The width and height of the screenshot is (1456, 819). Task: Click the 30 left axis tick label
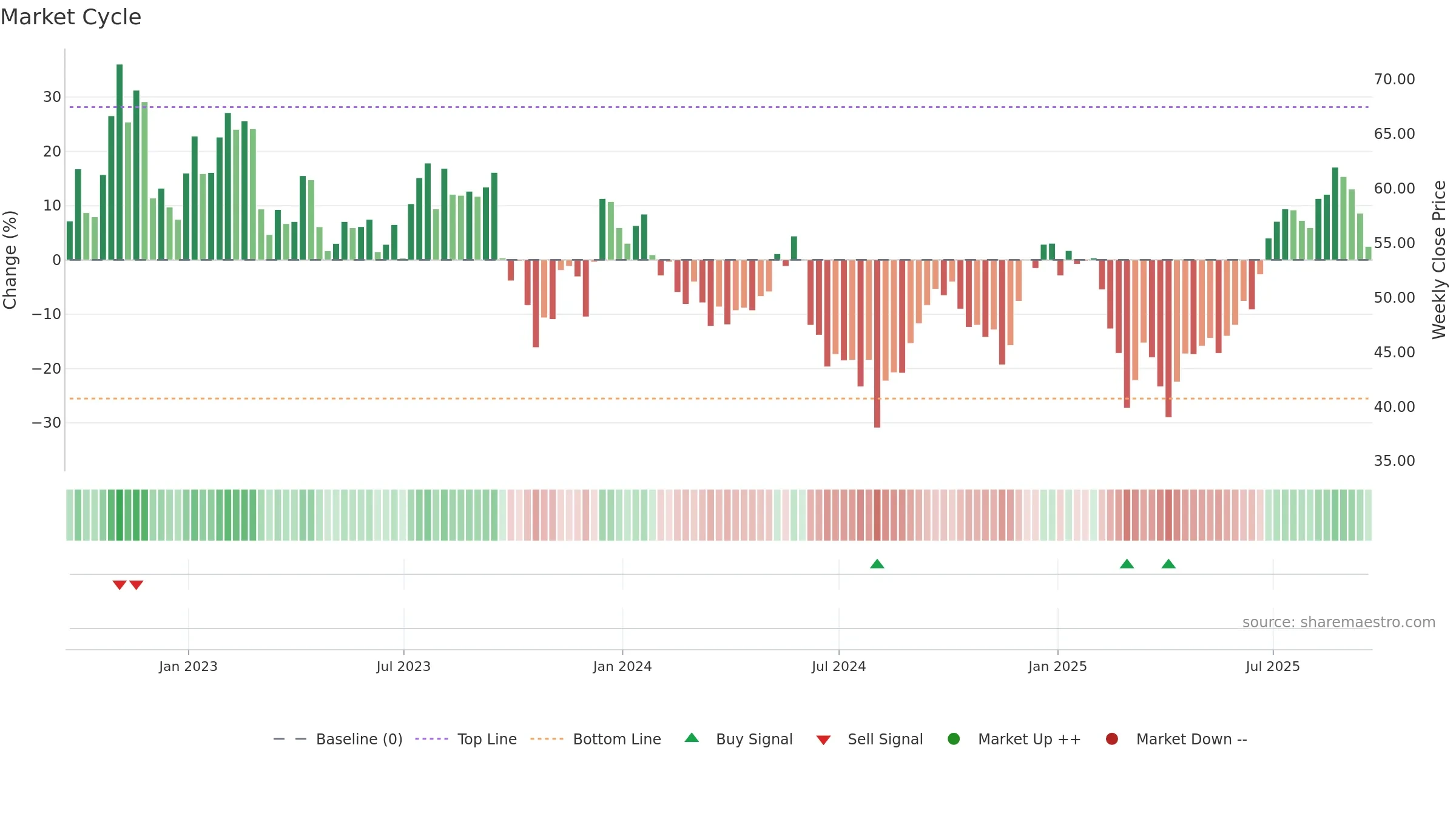52,97
